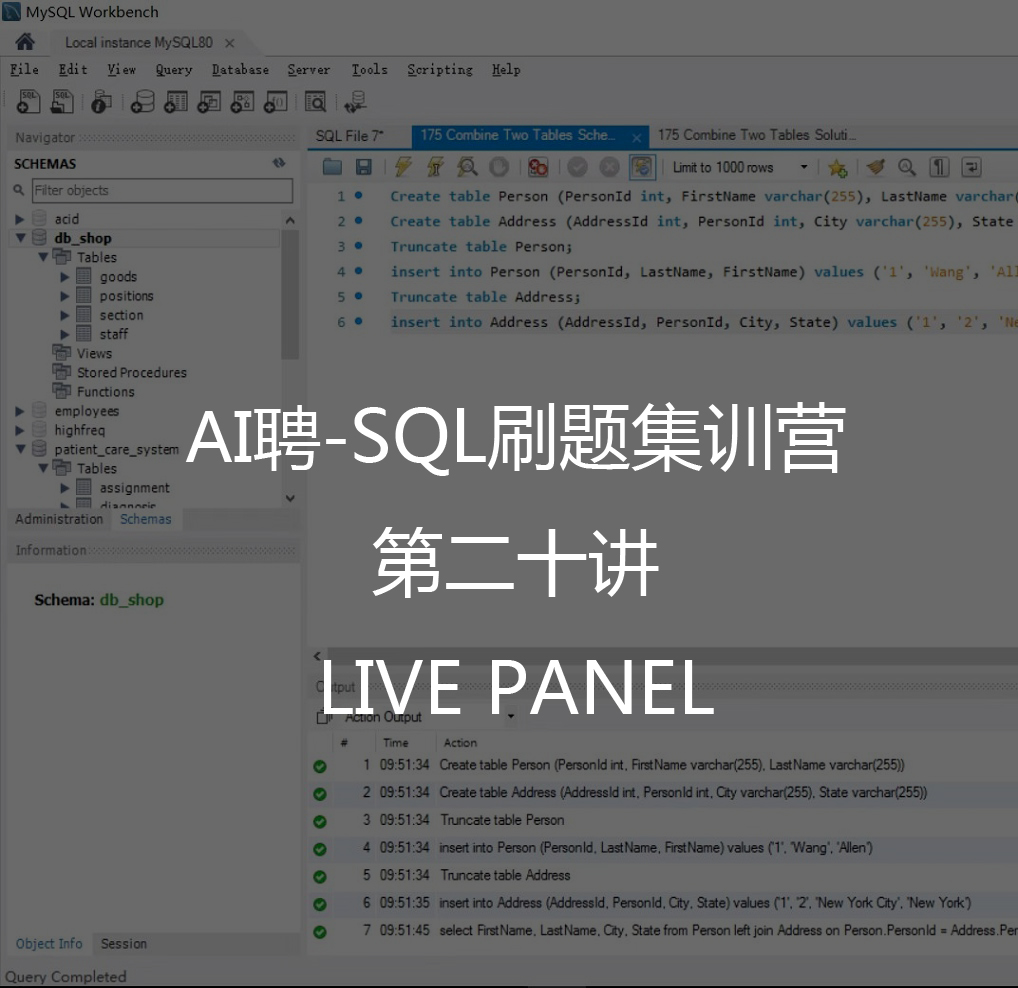The height and width of the screenshot is (988, 1018).
Task: Open the File menu
Action: point(24,69)
